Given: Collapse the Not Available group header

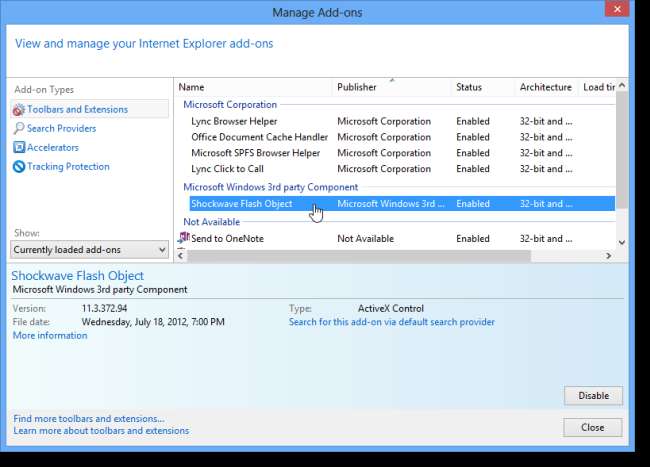Looking at the screenshot, I should pos(211,222).
